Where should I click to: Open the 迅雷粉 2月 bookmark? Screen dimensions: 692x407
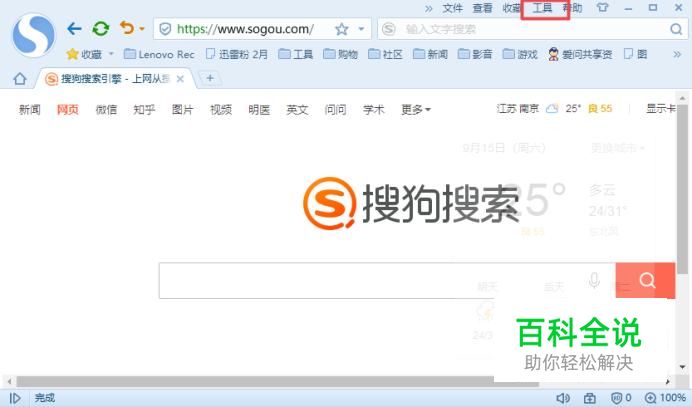[237, 54]
